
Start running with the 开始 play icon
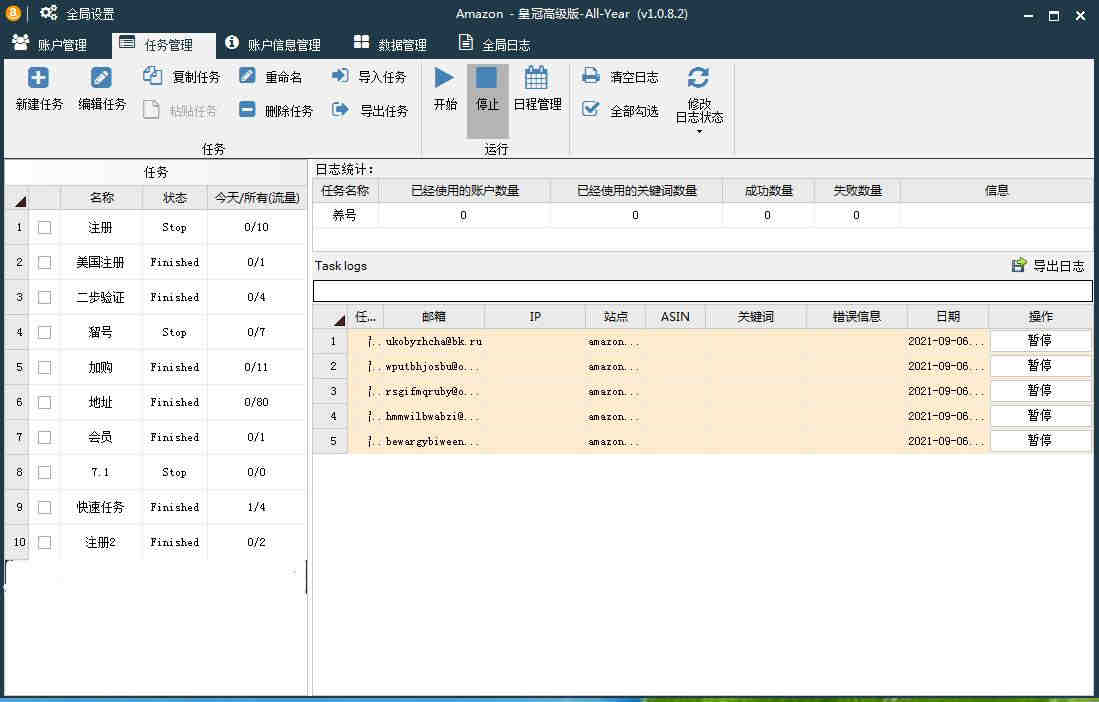(444, 78)
